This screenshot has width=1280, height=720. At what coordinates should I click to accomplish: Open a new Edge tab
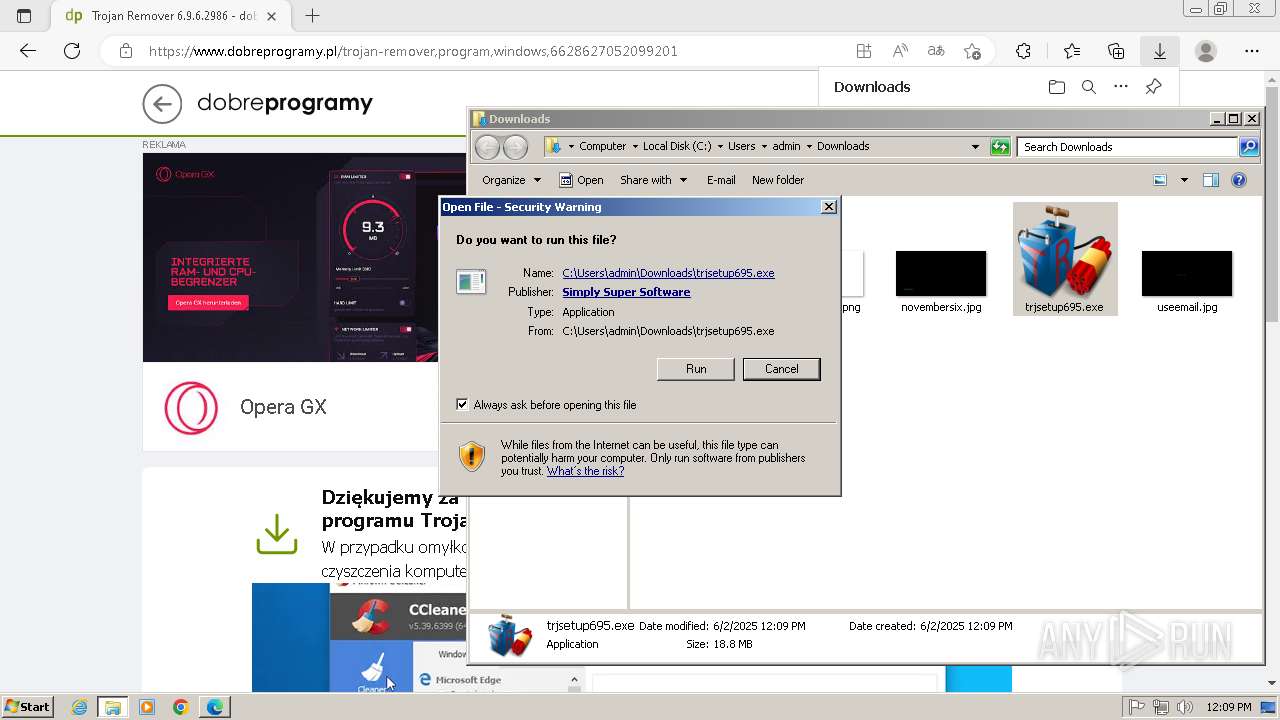(x=312, y=16)
